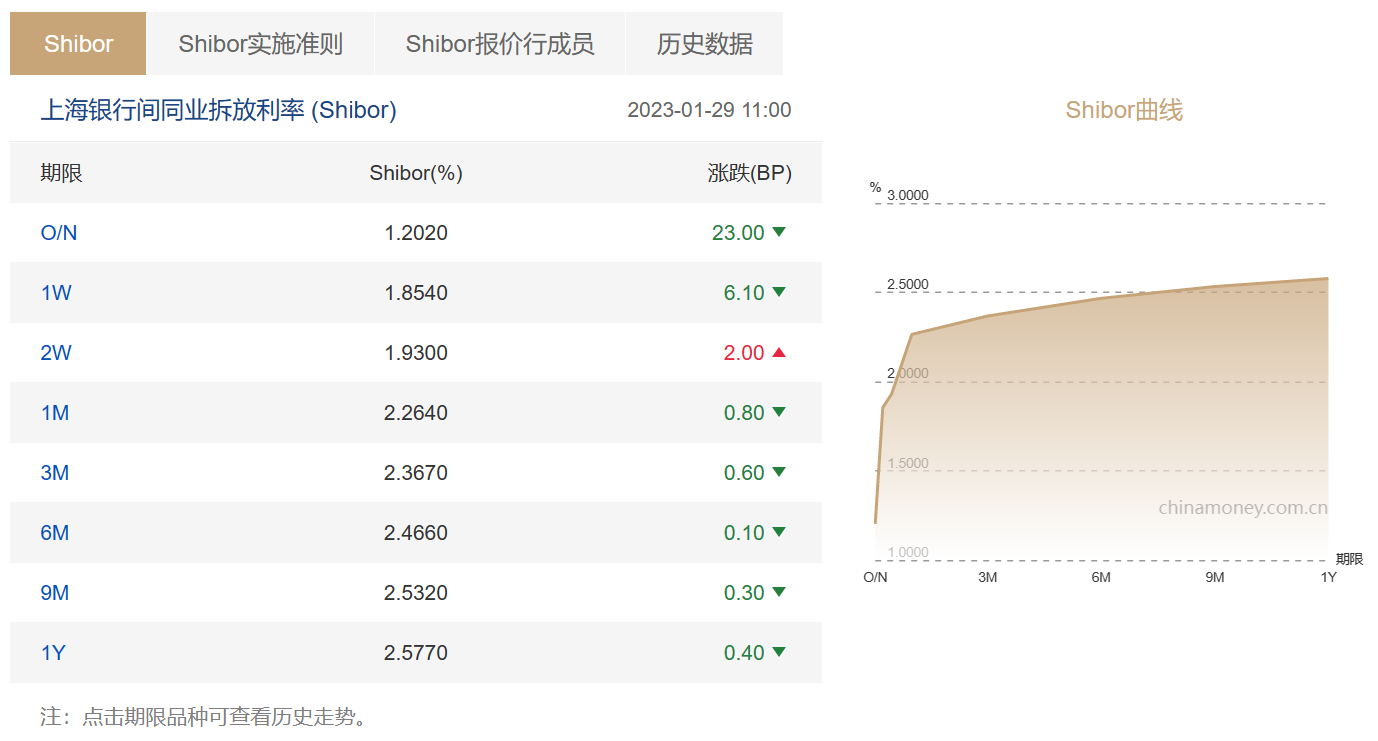Open the Shibor报价行成员 tab
1378x741 pixels.
[499, 44]
